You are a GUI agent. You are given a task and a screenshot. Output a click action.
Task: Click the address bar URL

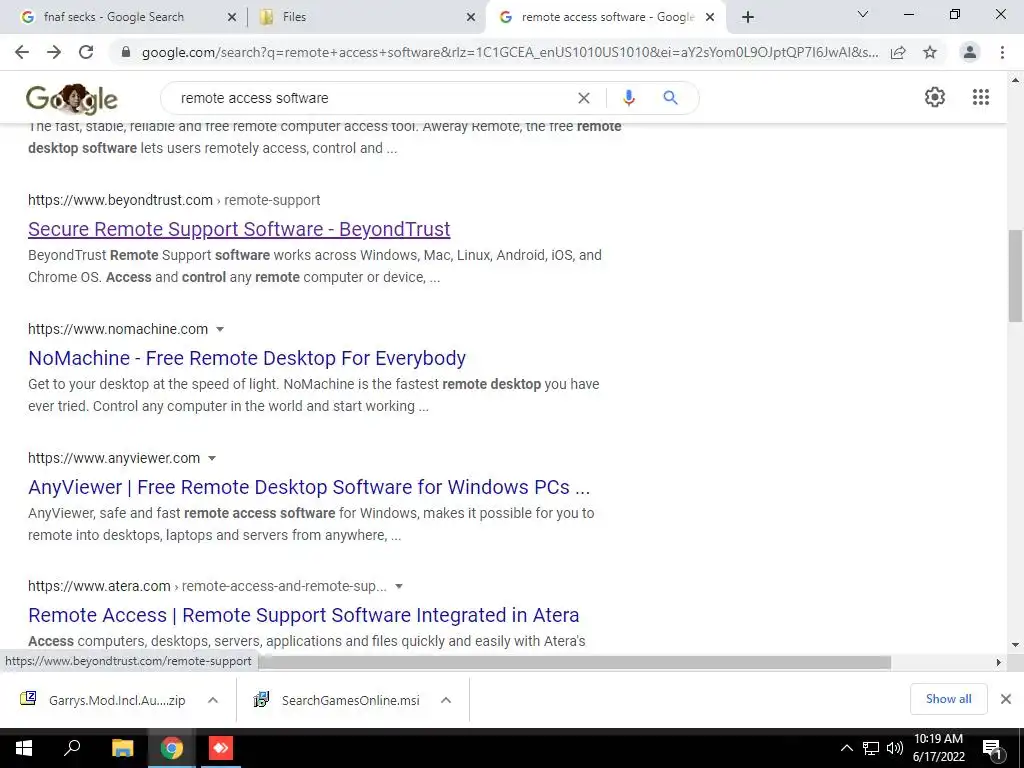coord(509,52)
